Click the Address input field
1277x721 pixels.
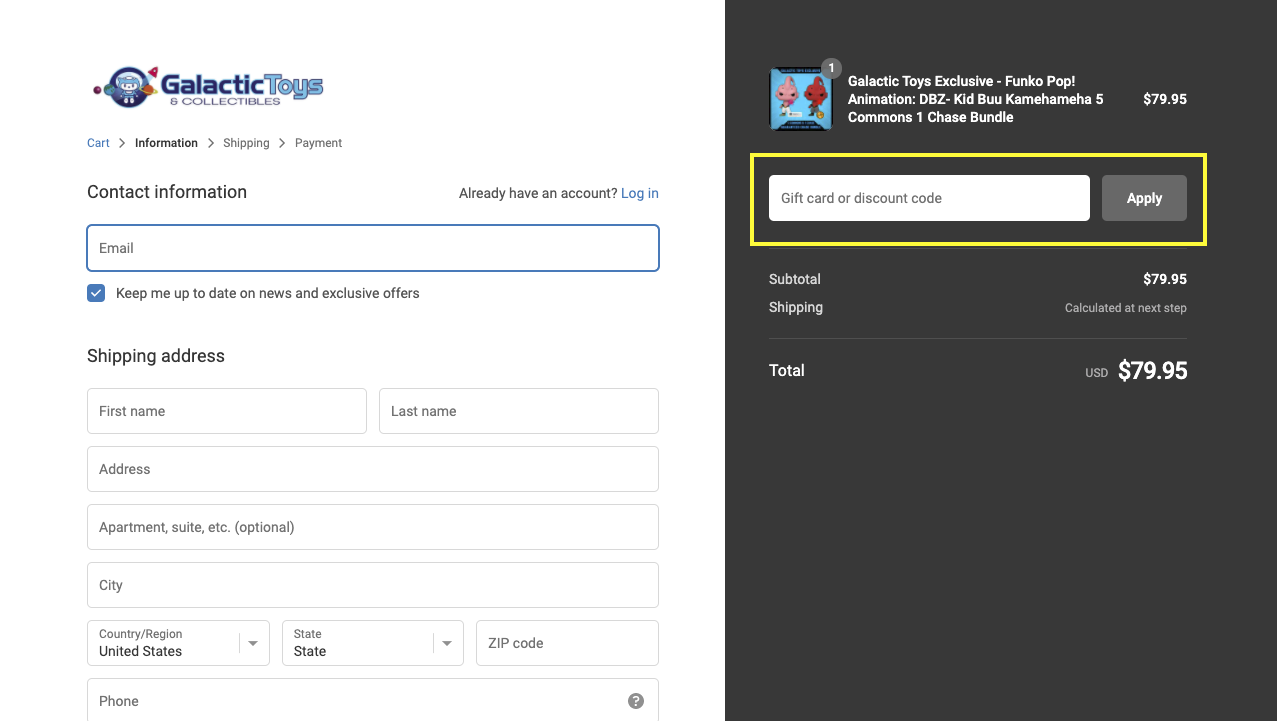pyautogui.click(x=373, y=469)
